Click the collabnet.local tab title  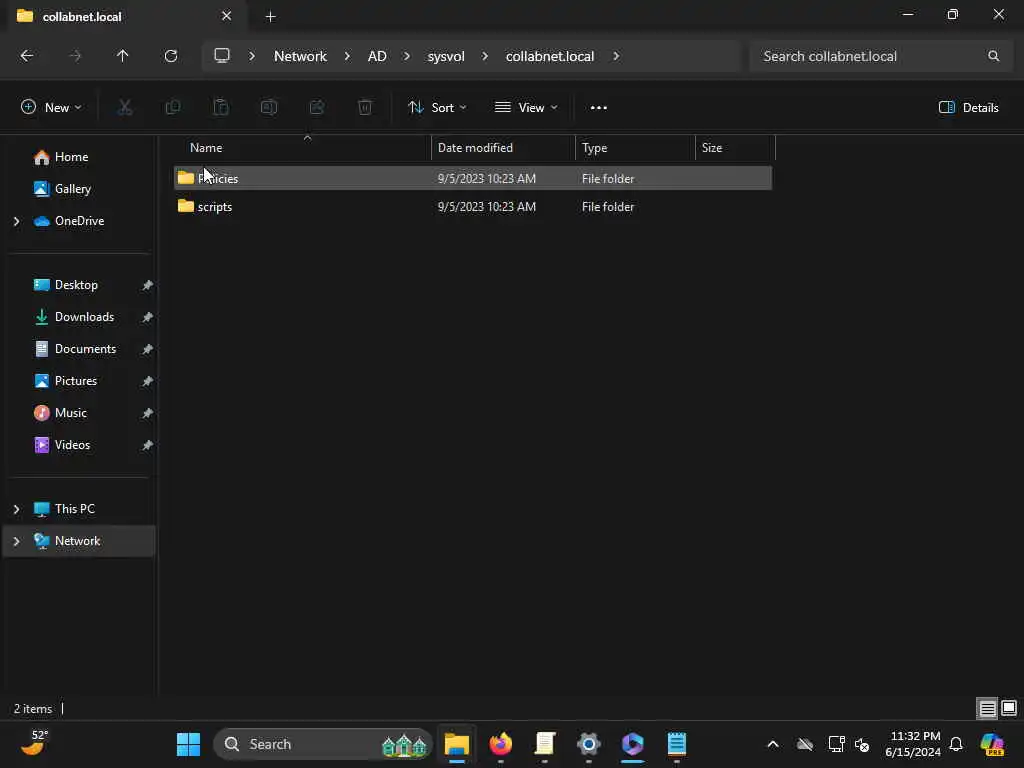[82, 17]
